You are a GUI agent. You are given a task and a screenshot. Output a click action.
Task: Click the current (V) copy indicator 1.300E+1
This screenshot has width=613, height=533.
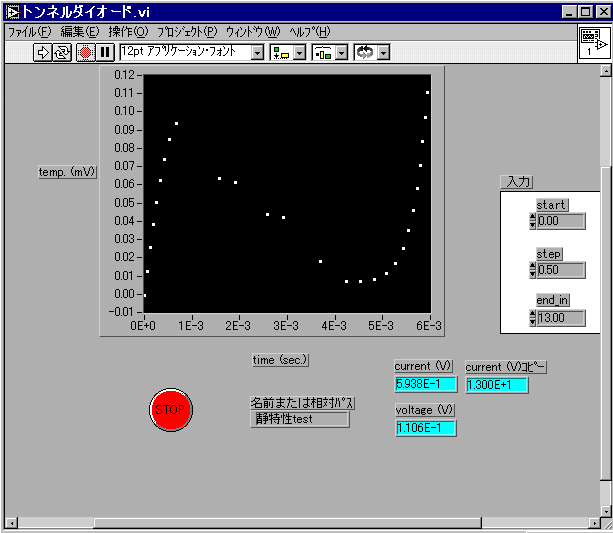click(x=497, y=385)
